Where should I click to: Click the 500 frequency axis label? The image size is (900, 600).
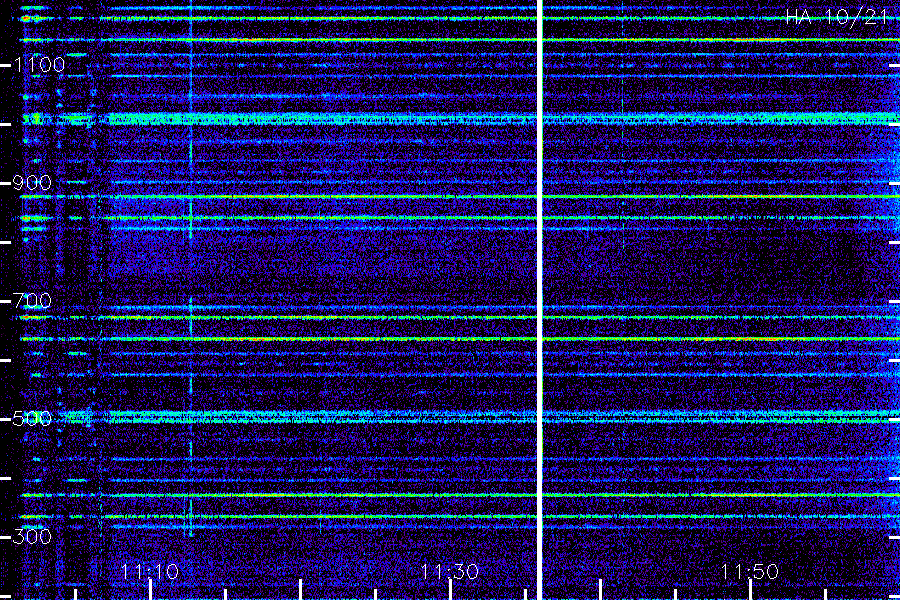tap(32, 419)
